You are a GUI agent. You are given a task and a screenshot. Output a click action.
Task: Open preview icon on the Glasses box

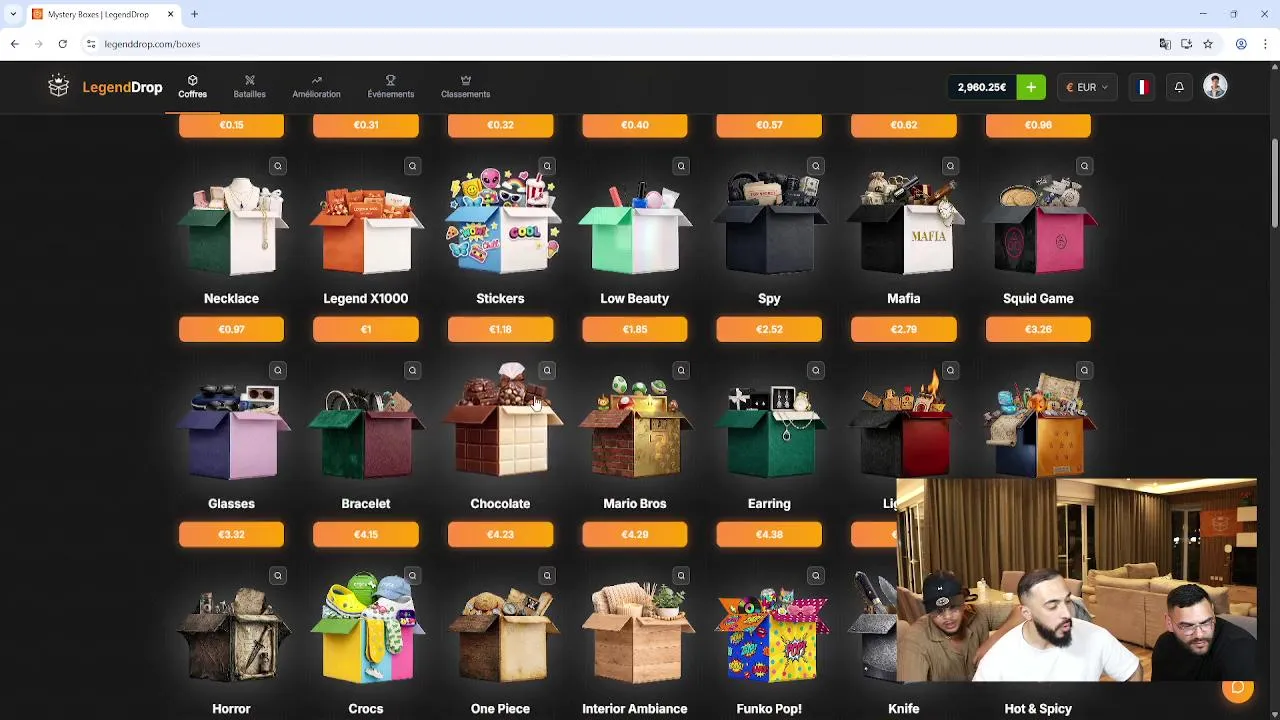click(x=278, y=371)
